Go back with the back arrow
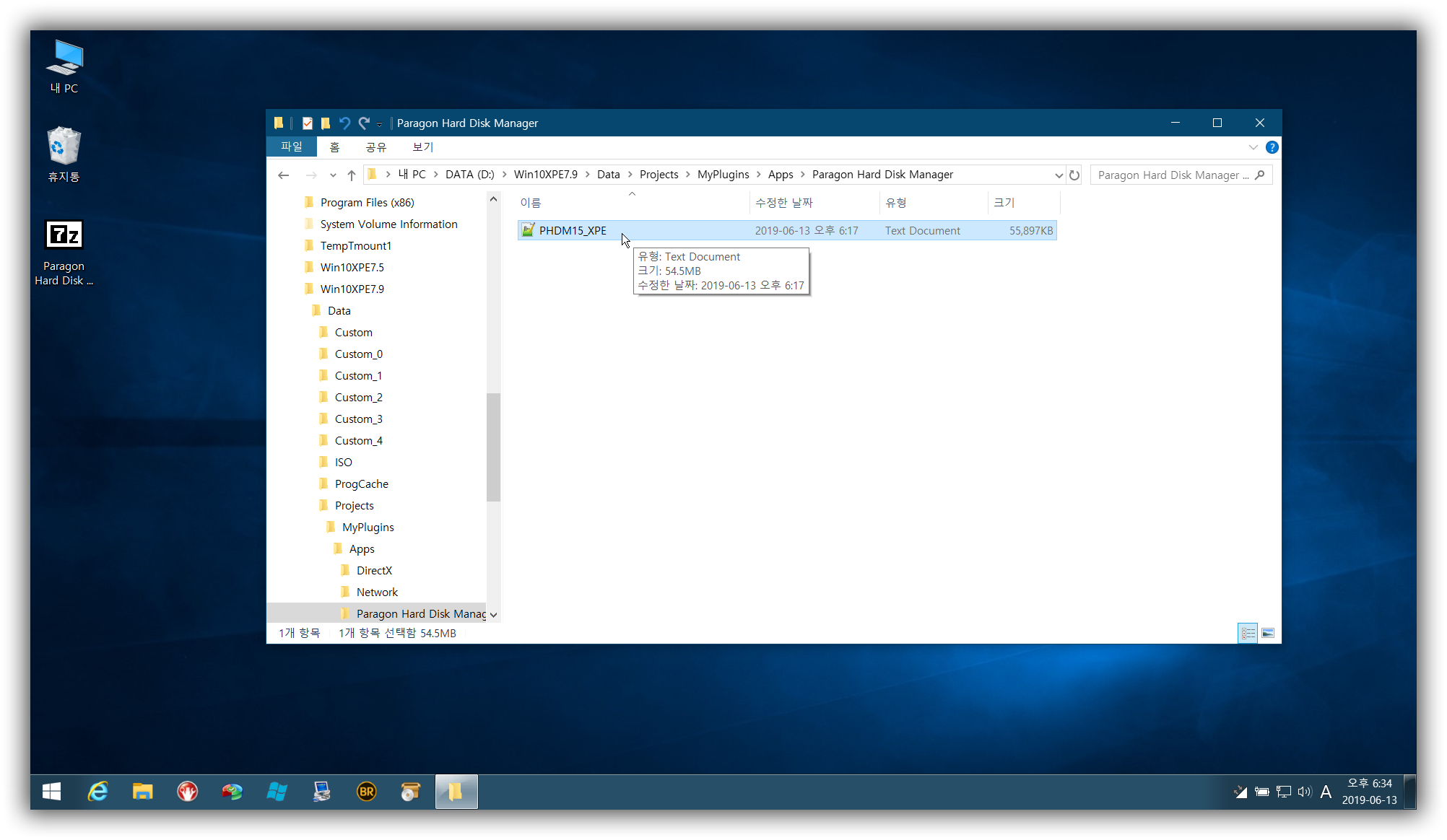 284,175
